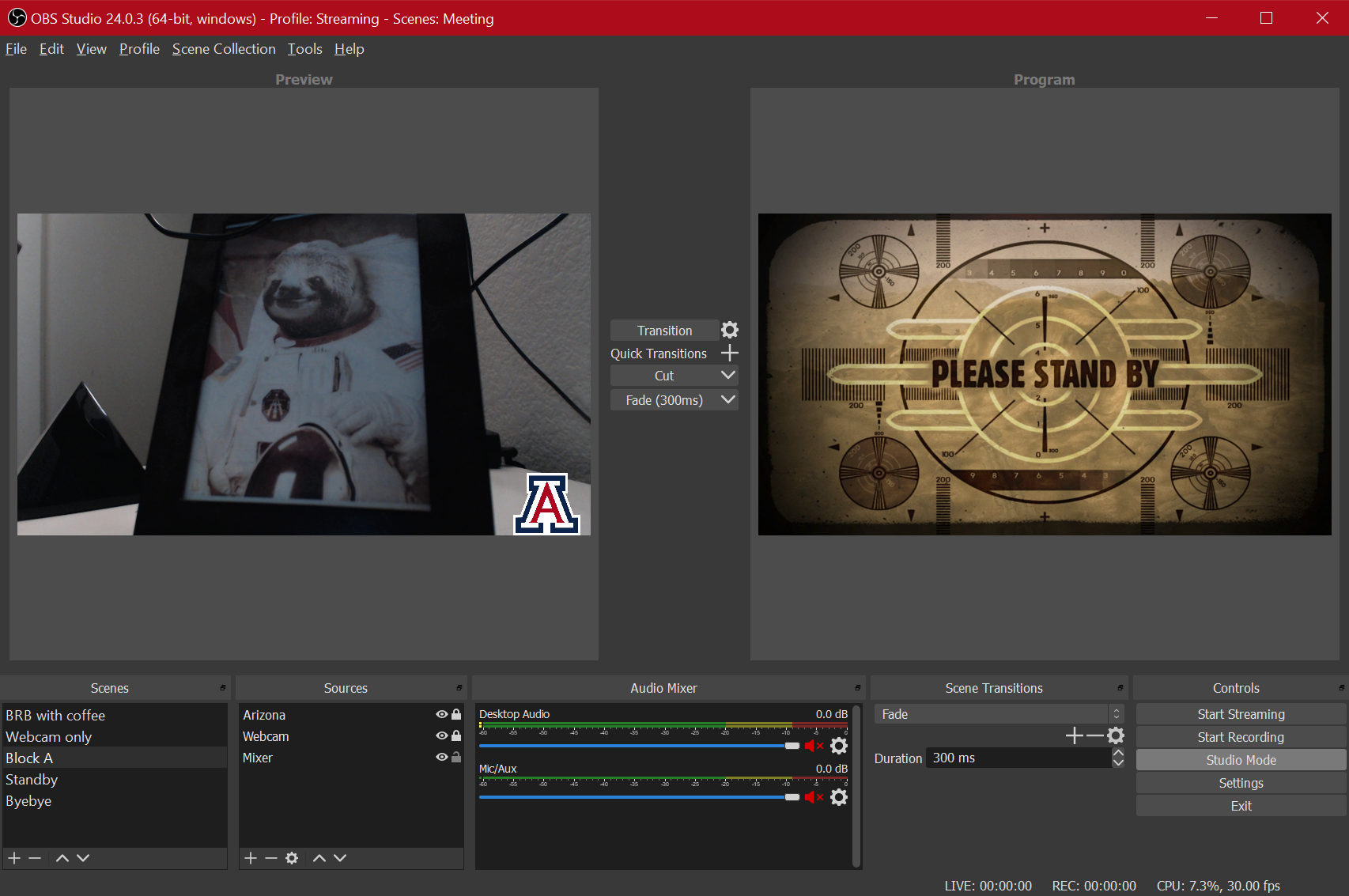Open the View menu
The width and height of the screenshot is (1349, 896).
(x=92, y=49)
